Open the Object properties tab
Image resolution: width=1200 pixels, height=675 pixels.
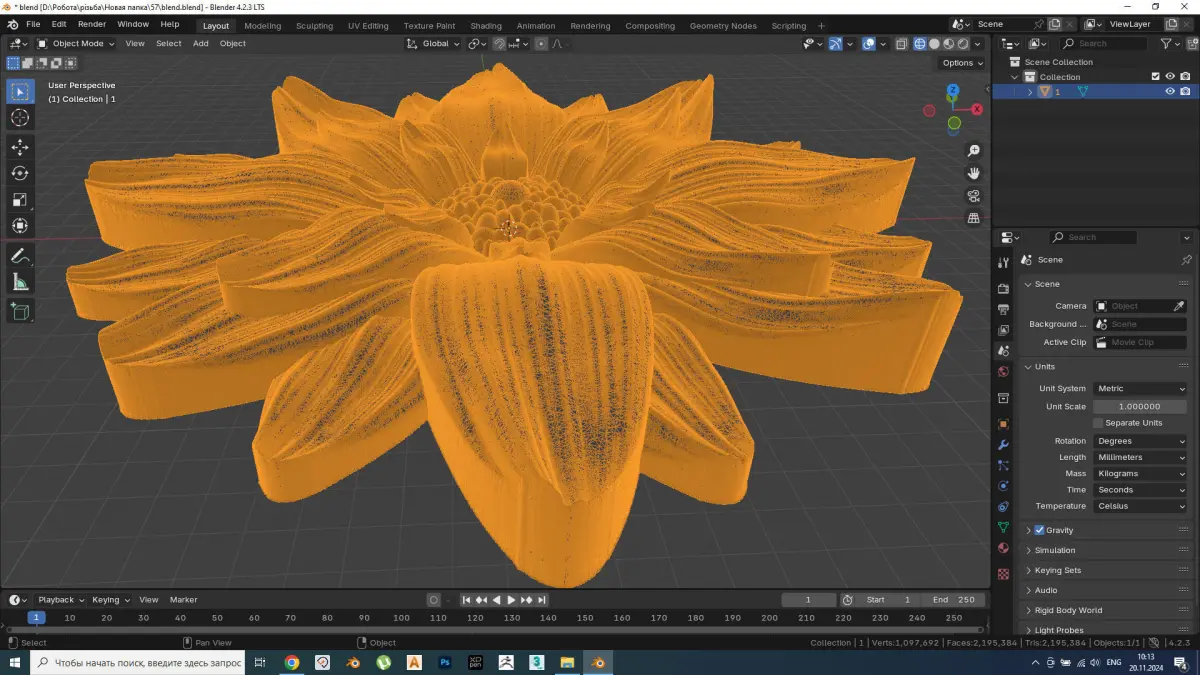pyautogui.click(x=1003, y=424)
